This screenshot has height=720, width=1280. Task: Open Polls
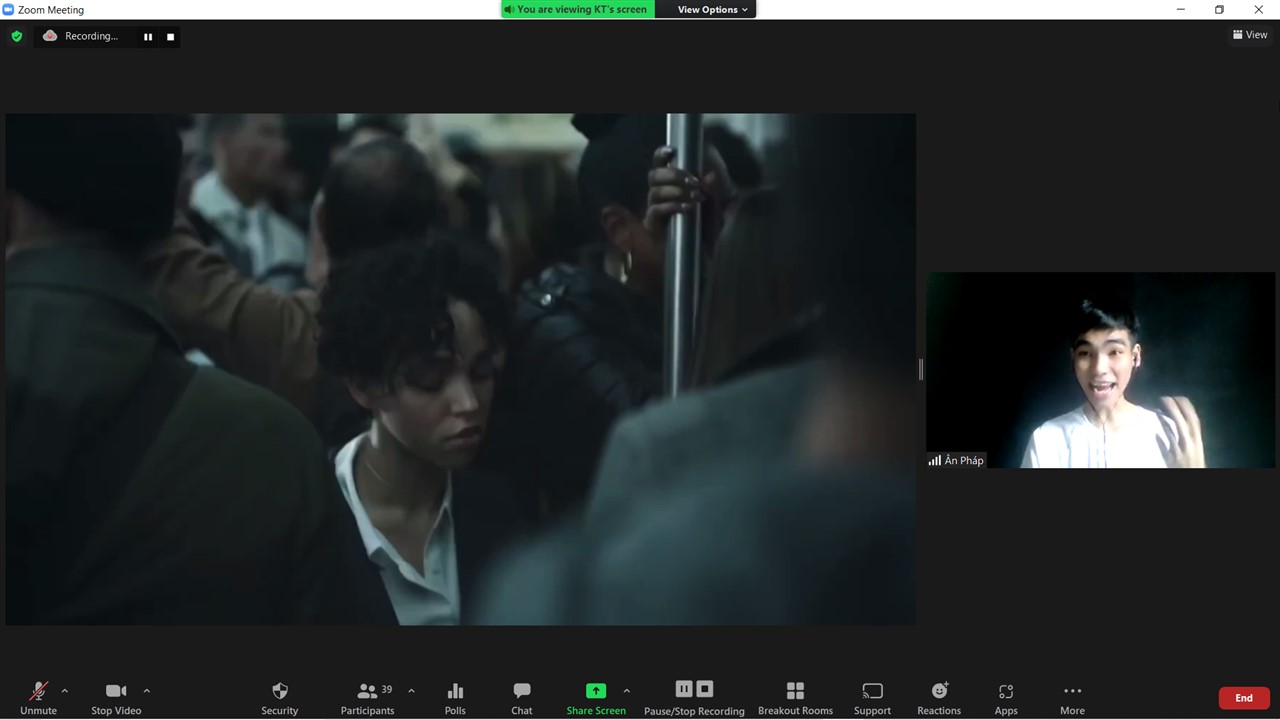455,697
